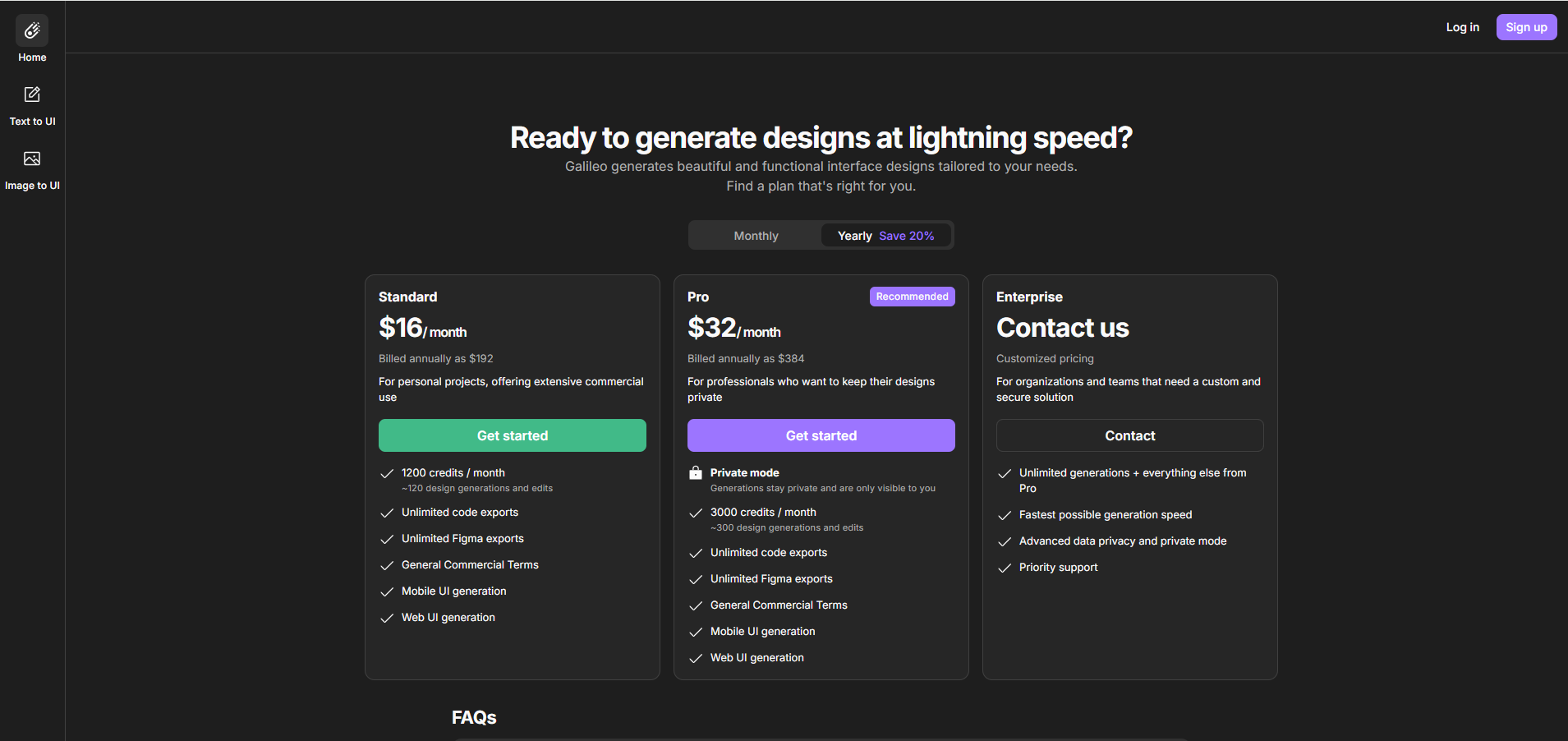Click 'Unlimited Figma exports' in Standard plan
Image resolution: width=1568 pixels, height=741 pixels.
pos(462,539)
